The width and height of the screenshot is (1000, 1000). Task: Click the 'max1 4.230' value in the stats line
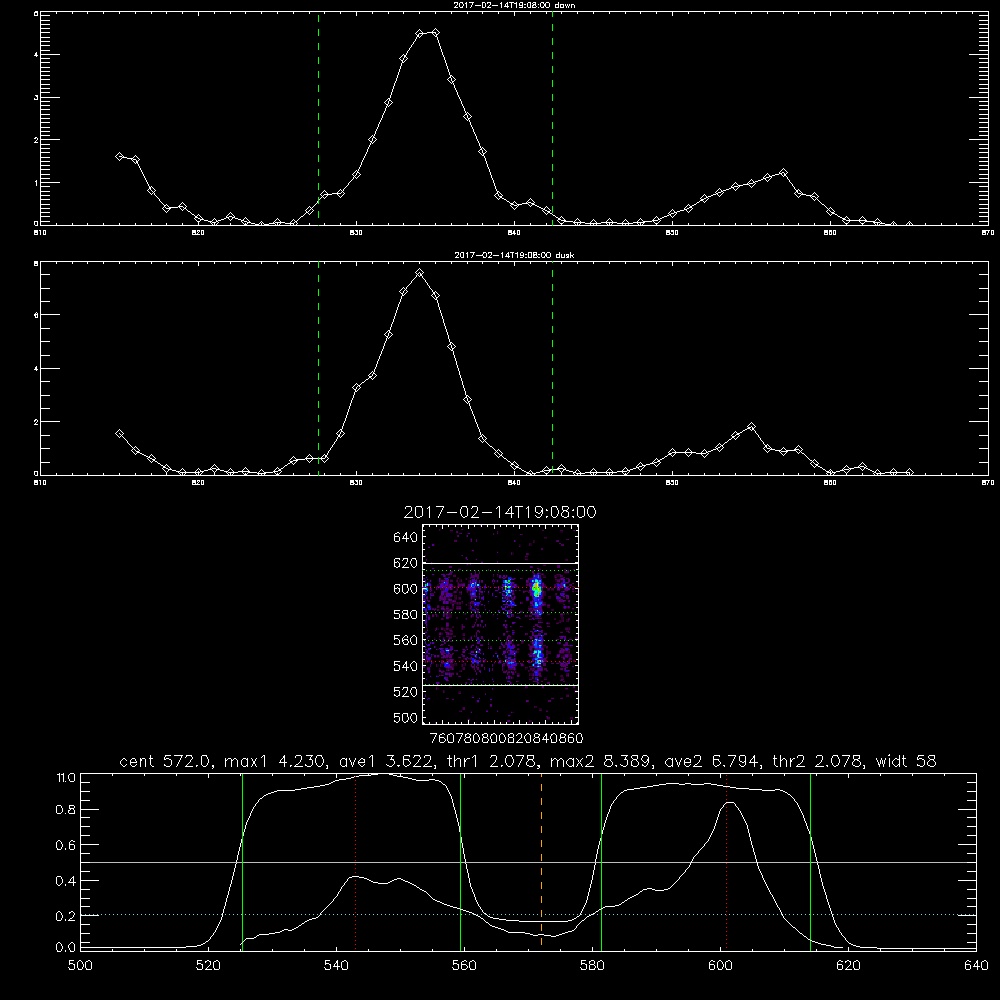[x=275, y=761]
